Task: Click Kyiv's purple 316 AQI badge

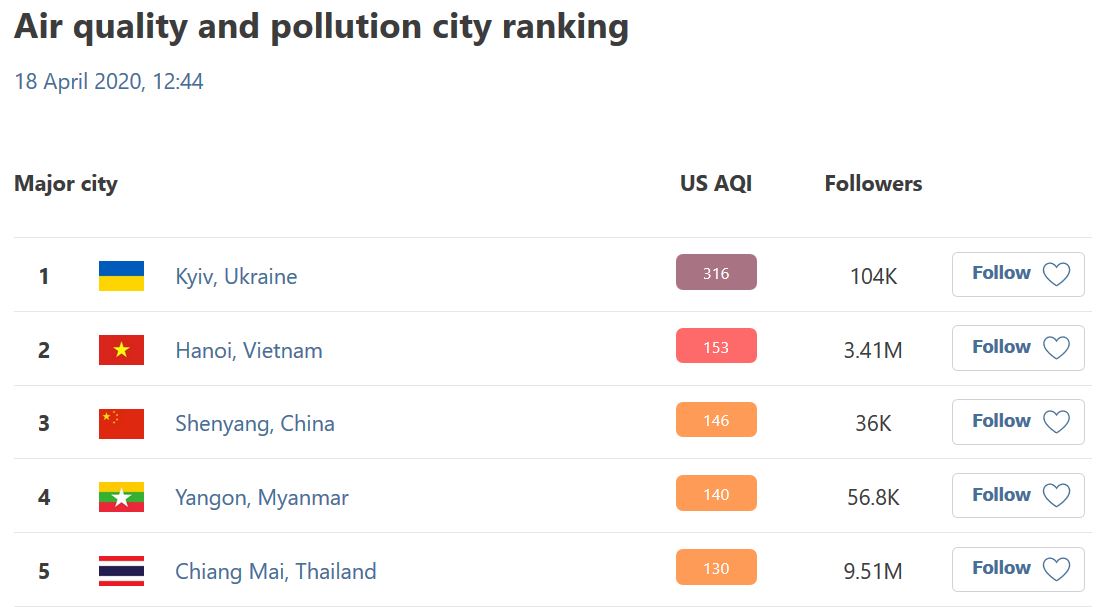Action: 716,273
